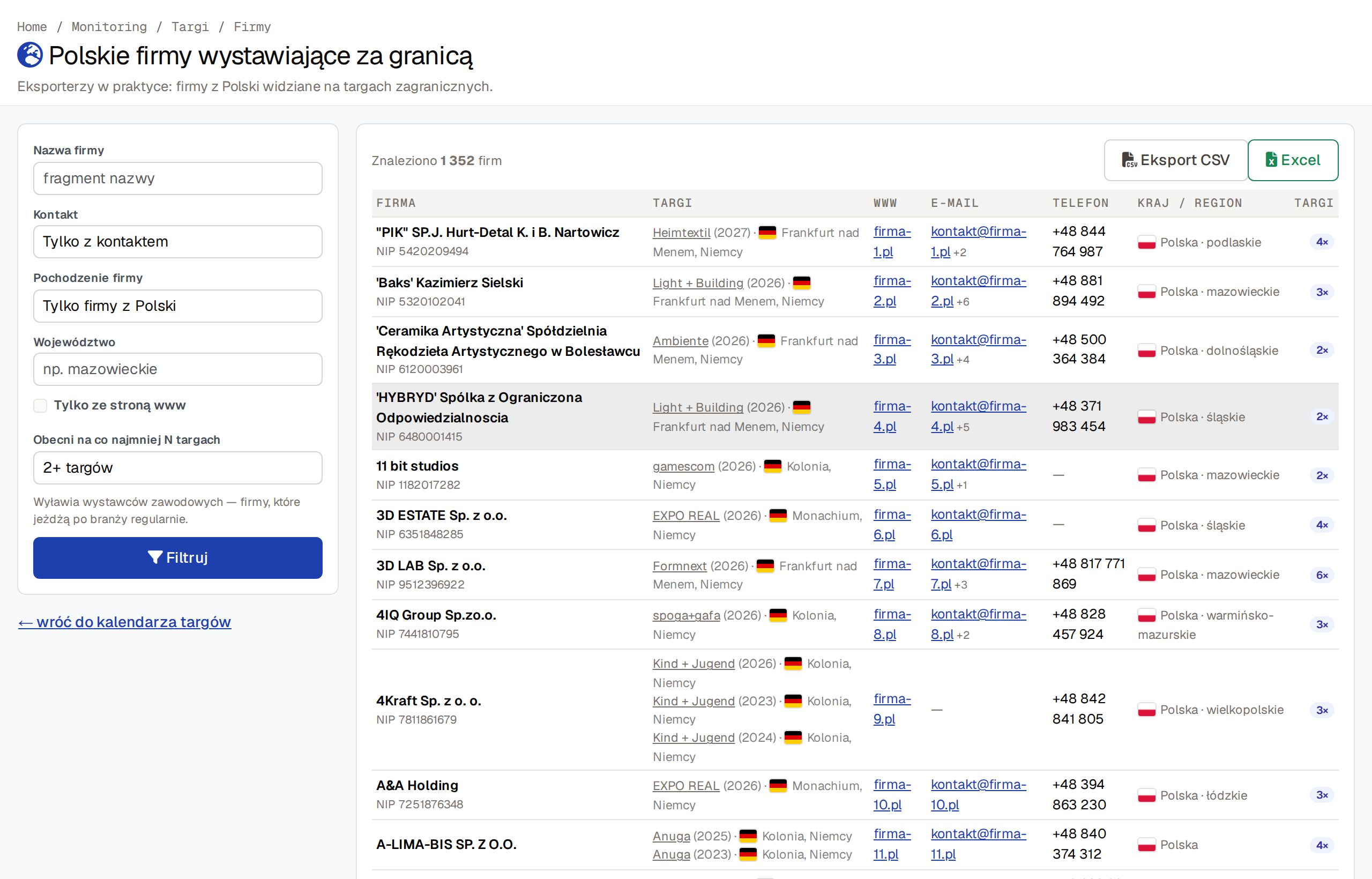Go to Home in the breadcrumb
The width and height of the screenshot is (1372, 879).
[x=32, y=27]
